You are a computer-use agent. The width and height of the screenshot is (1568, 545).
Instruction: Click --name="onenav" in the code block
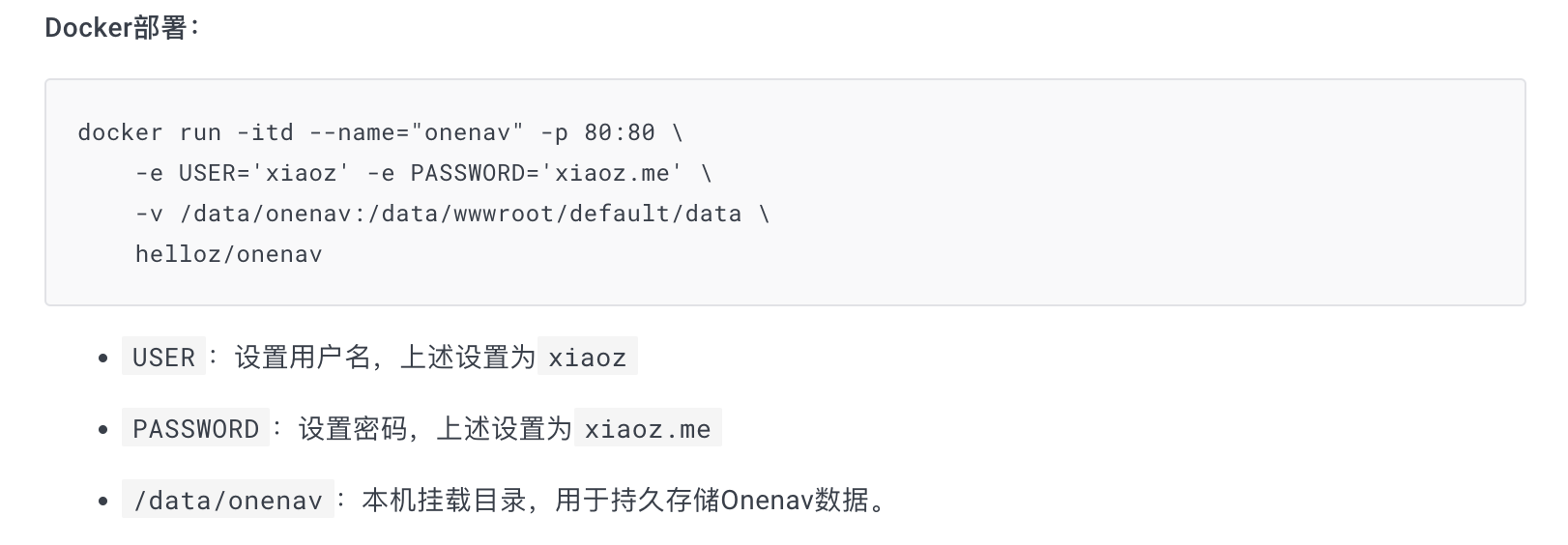(417, 132)
